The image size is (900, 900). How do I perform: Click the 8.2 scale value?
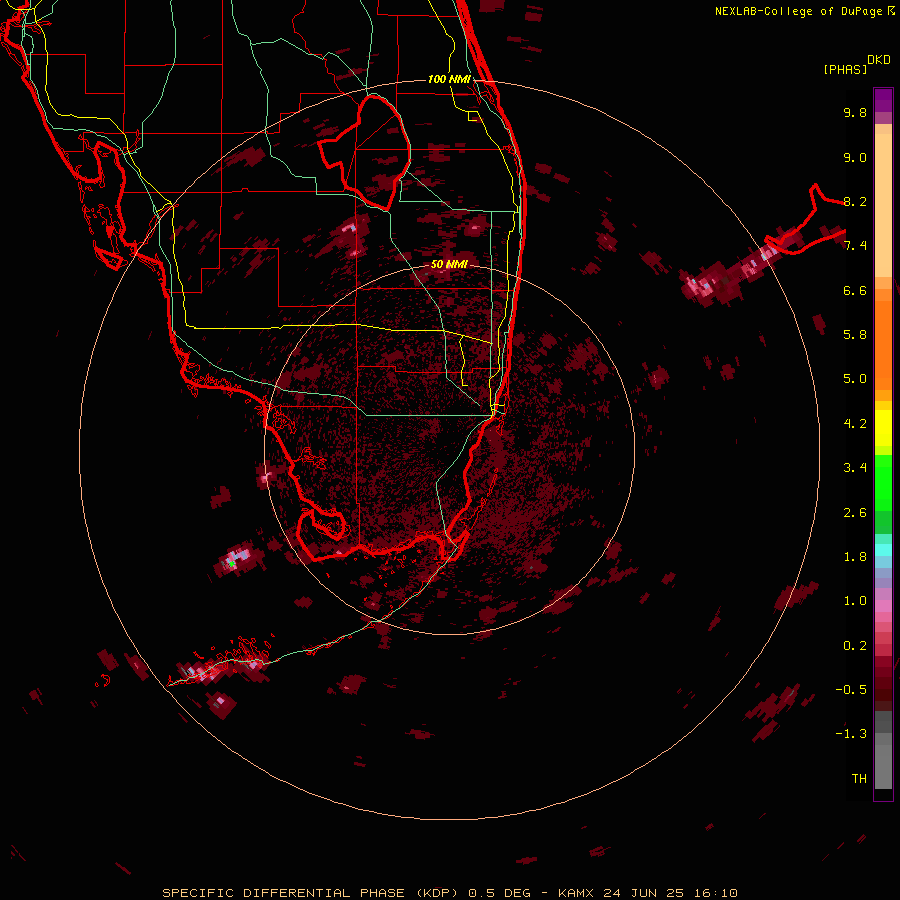click(855, 201)
